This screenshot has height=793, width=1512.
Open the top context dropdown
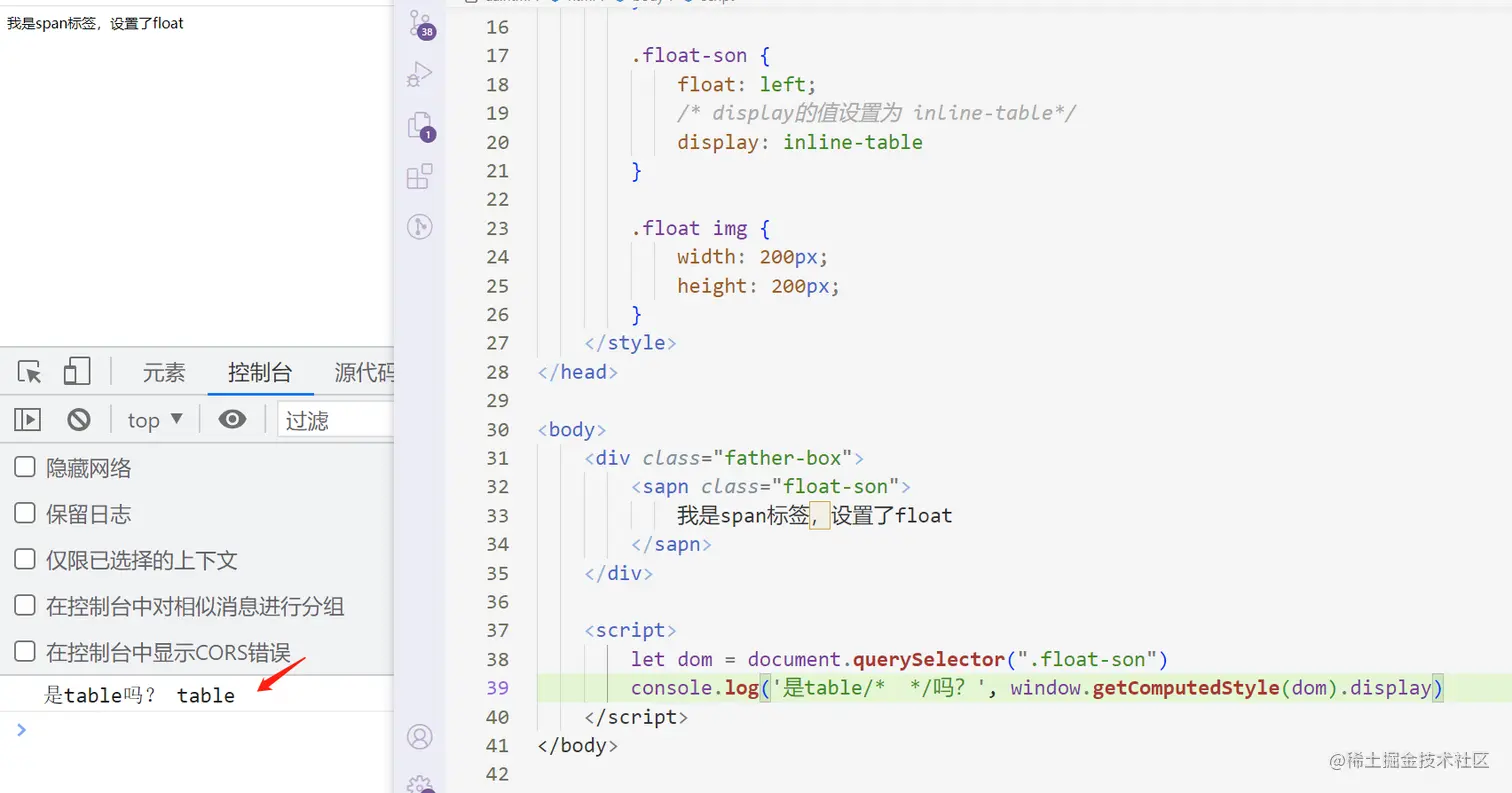(155, 420)
